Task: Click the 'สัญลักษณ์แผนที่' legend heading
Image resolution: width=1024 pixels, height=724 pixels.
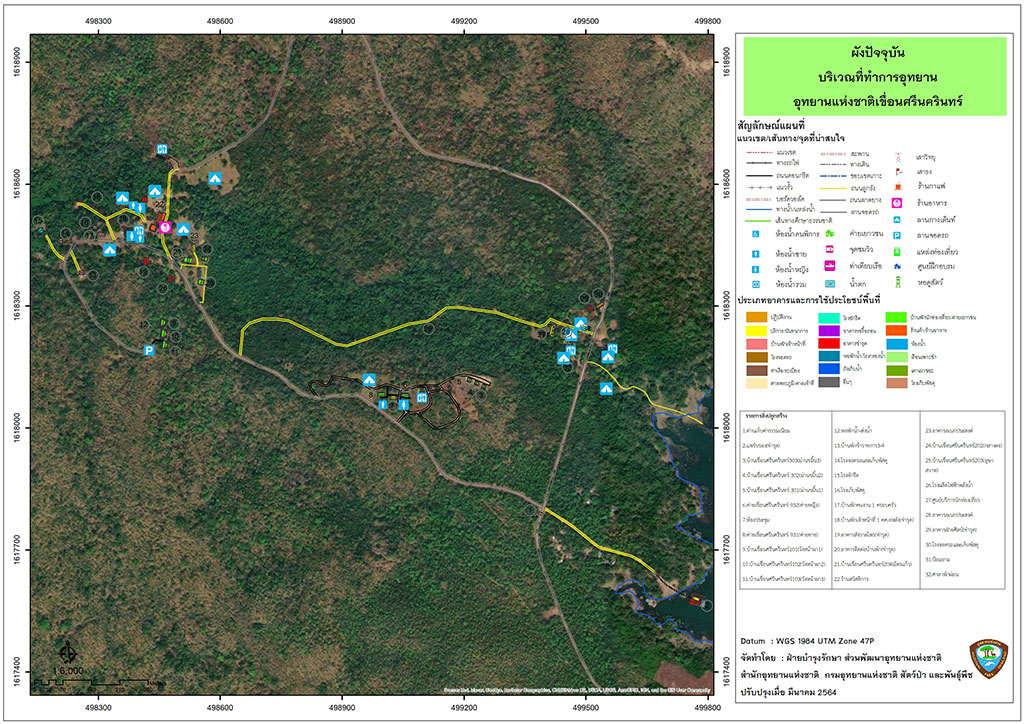Action: point(771,126)
